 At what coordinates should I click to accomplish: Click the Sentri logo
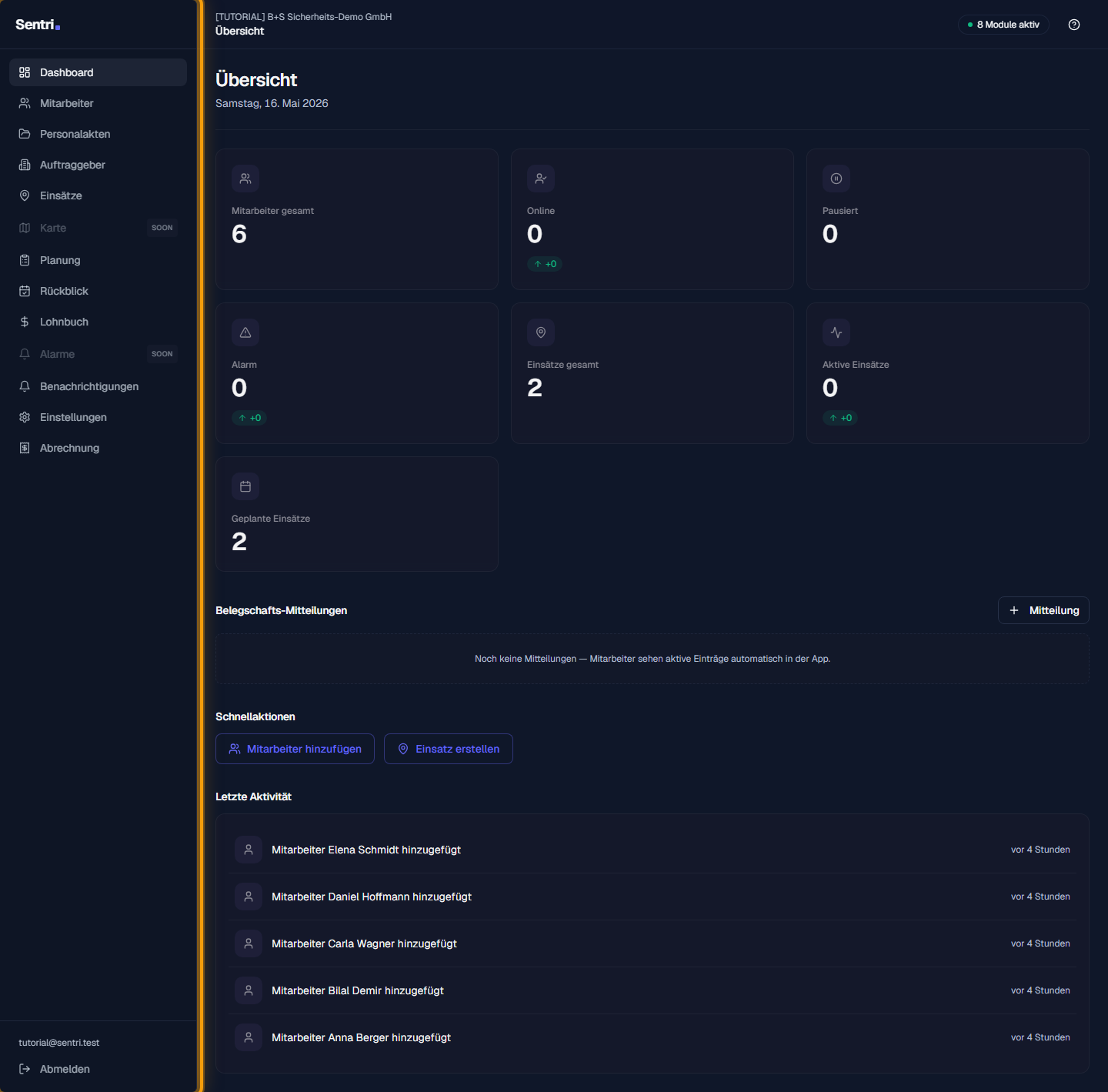pyautogui.click(x=38, y=25)
